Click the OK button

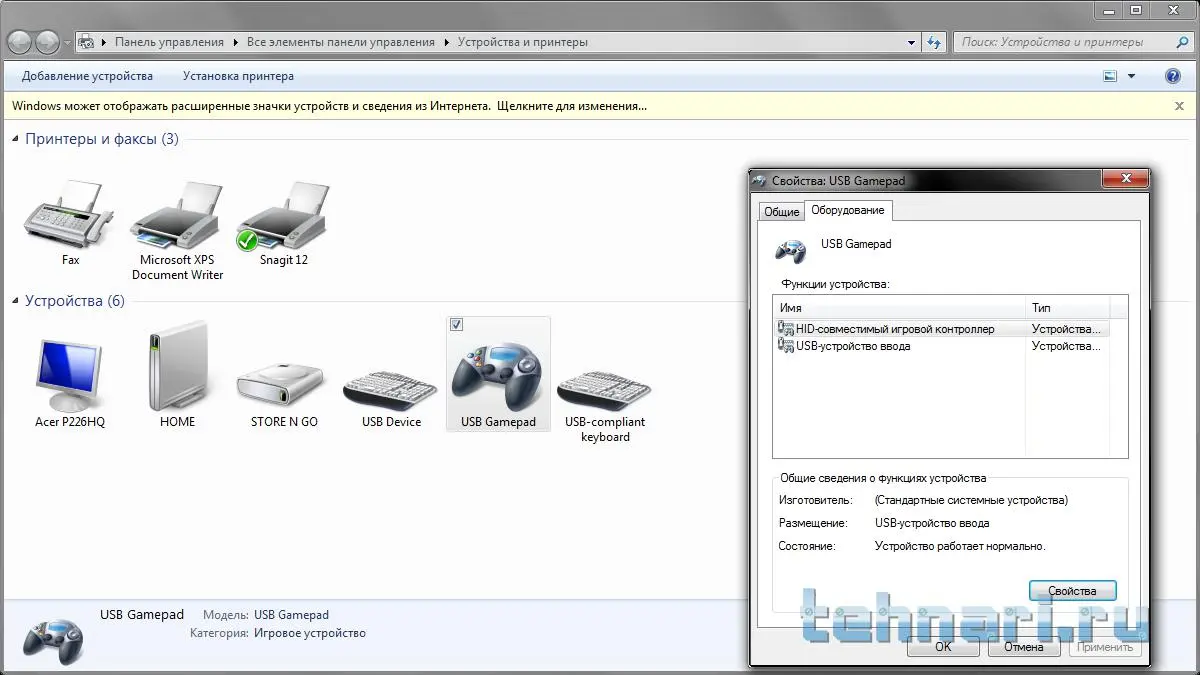[943, 647]
